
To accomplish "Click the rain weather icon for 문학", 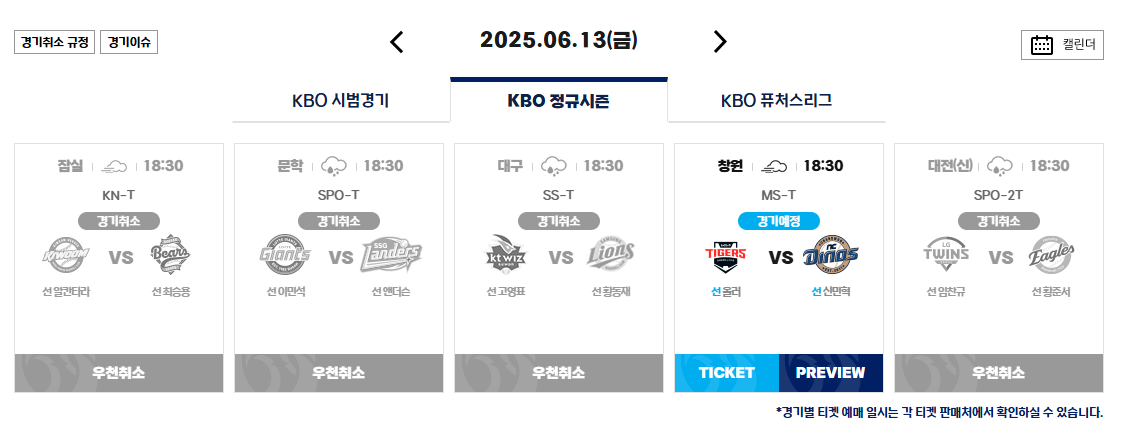I will [x=333, y=166].
